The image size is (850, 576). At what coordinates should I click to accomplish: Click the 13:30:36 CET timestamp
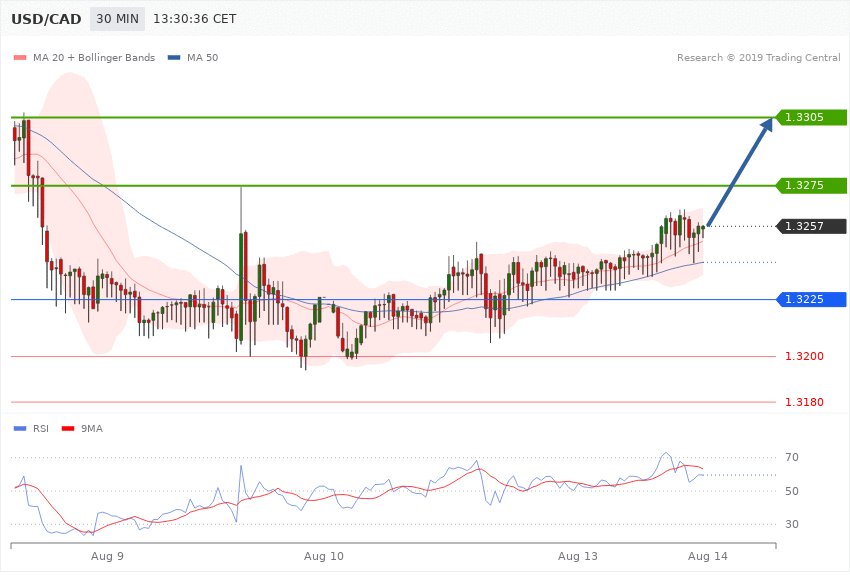[x=195, y=19]
